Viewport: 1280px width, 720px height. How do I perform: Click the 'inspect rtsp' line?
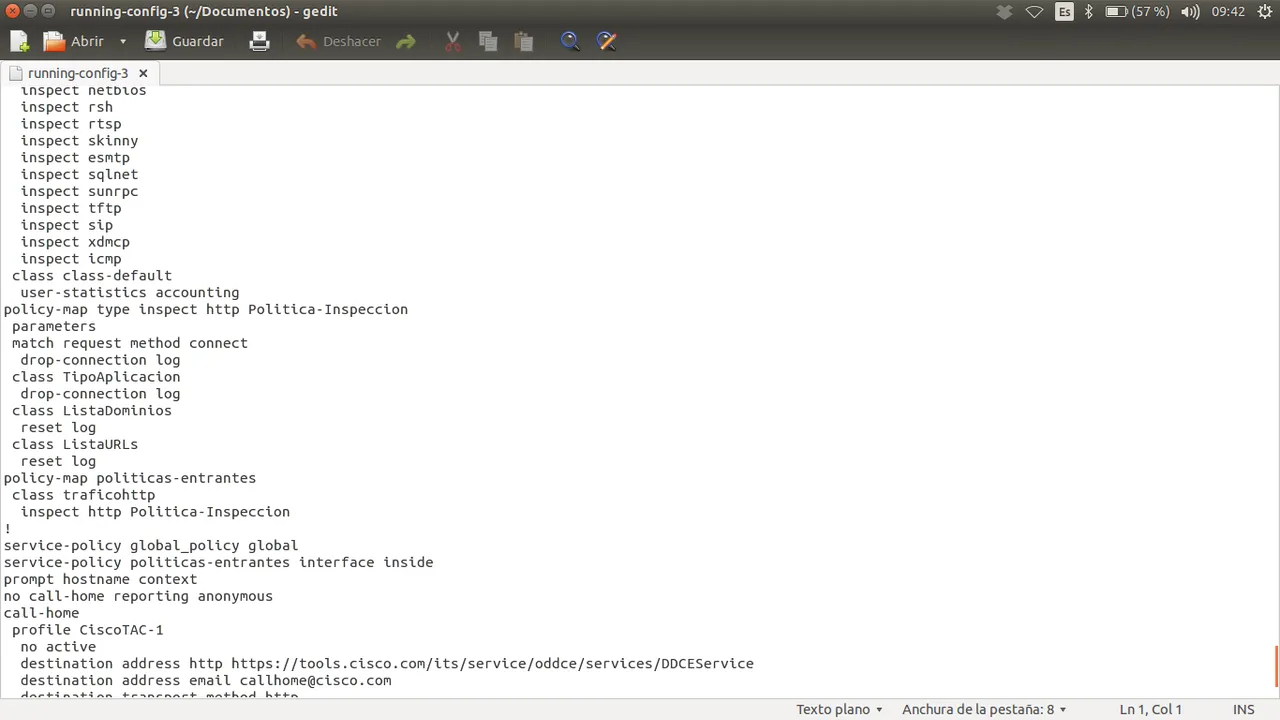(x=71, y=124)
